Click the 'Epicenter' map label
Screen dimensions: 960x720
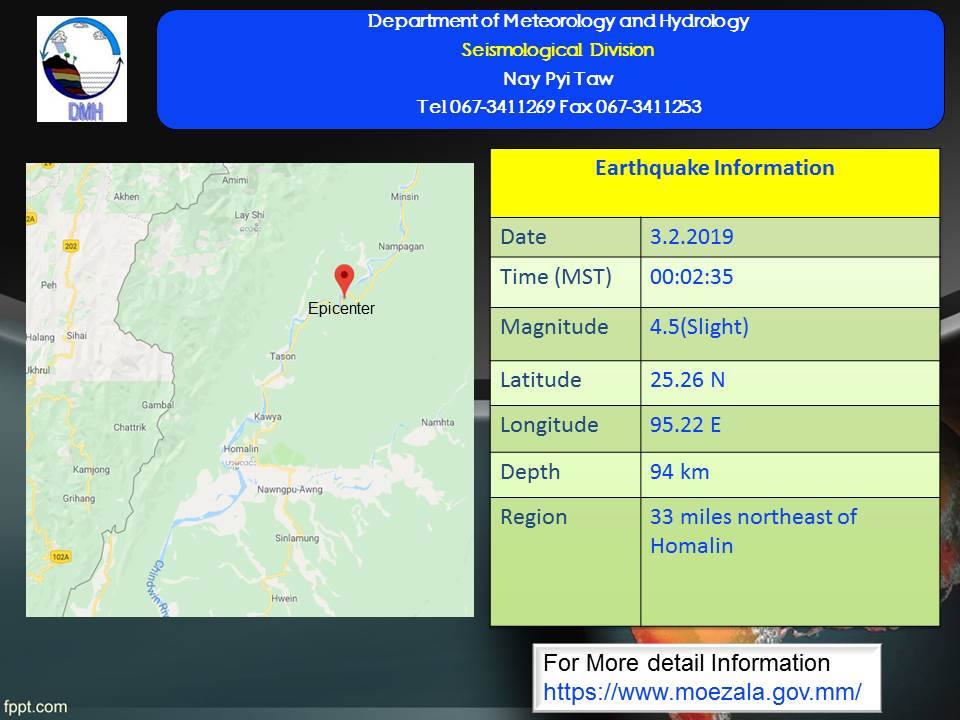click(341, 309)
